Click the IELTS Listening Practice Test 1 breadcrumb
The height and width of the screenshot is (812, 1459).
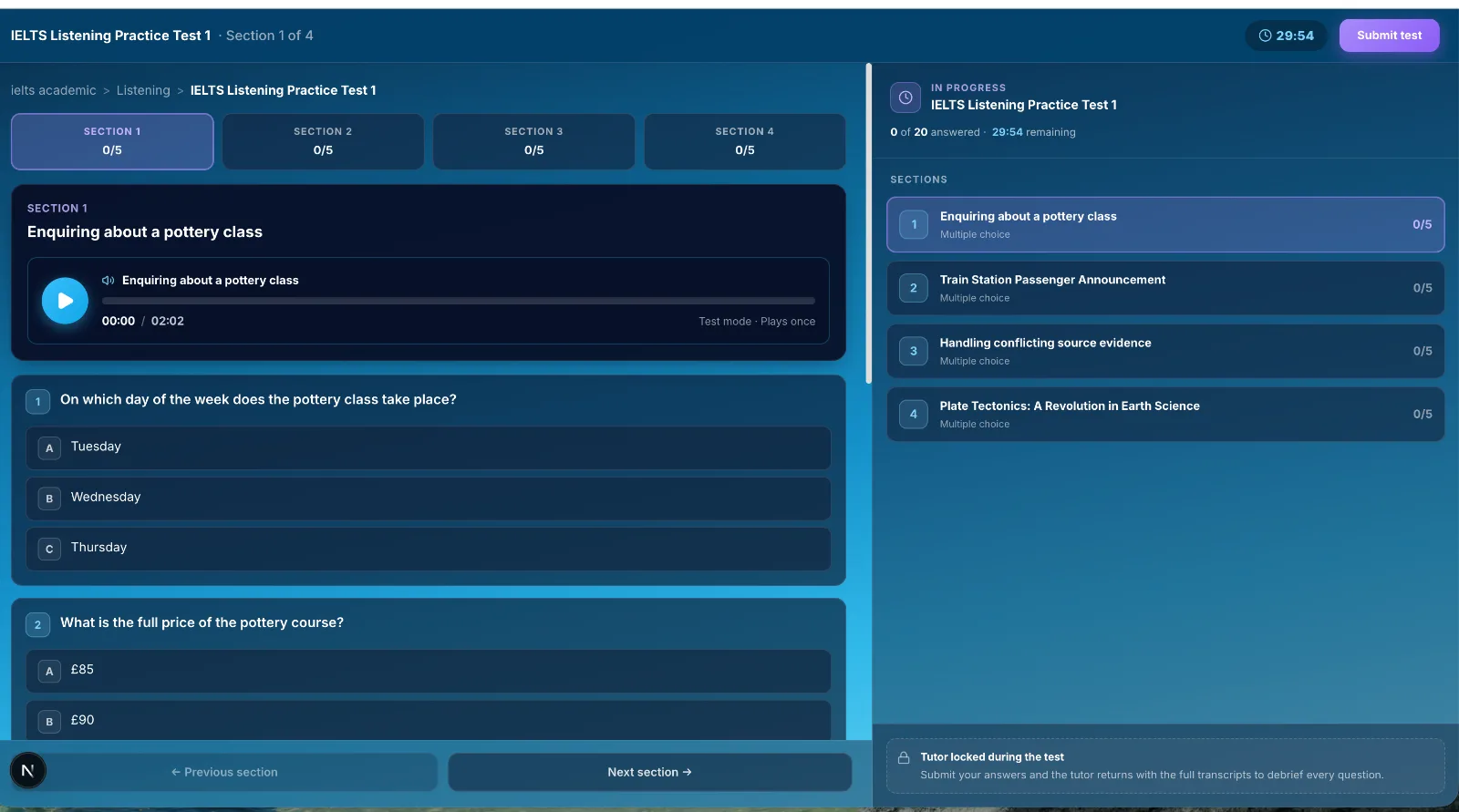[x=283, y=90]
